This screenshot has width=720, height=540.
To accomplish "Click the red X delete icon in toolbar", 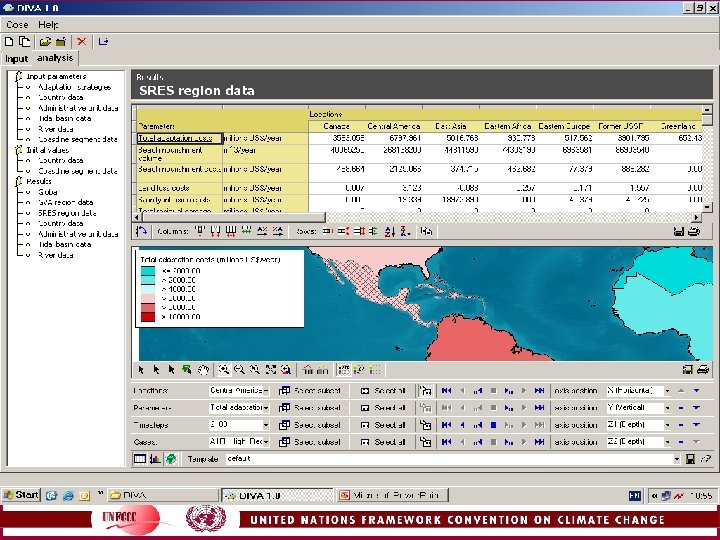I will pos(81,42).
